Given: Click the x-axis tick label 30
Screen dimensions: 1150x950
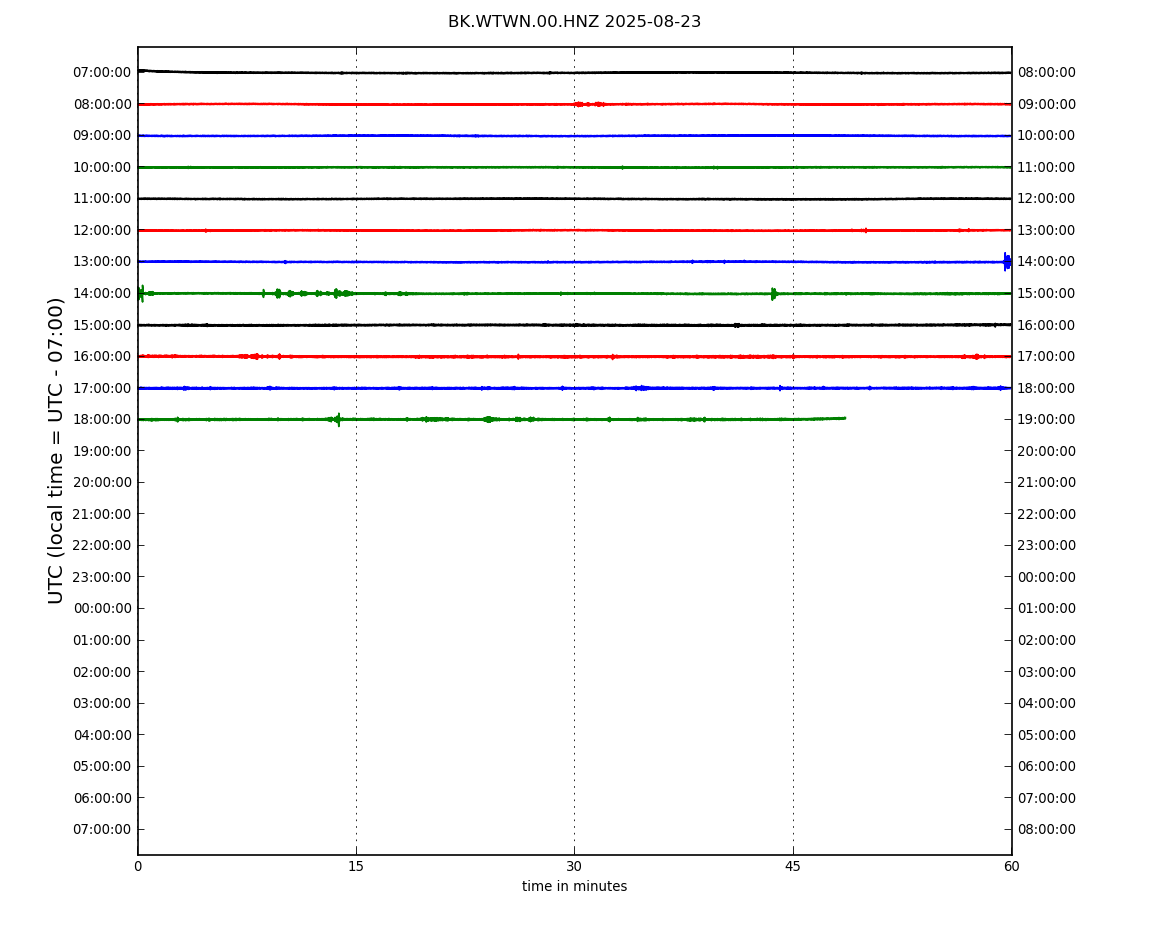Looking at the screenshot, I should 574,866.
